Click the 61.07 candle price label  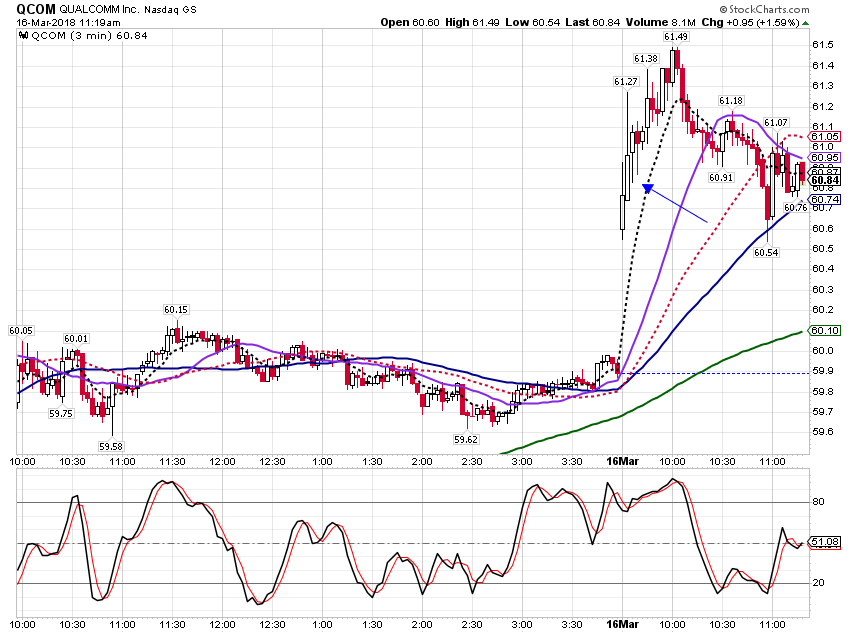point(776,122)
